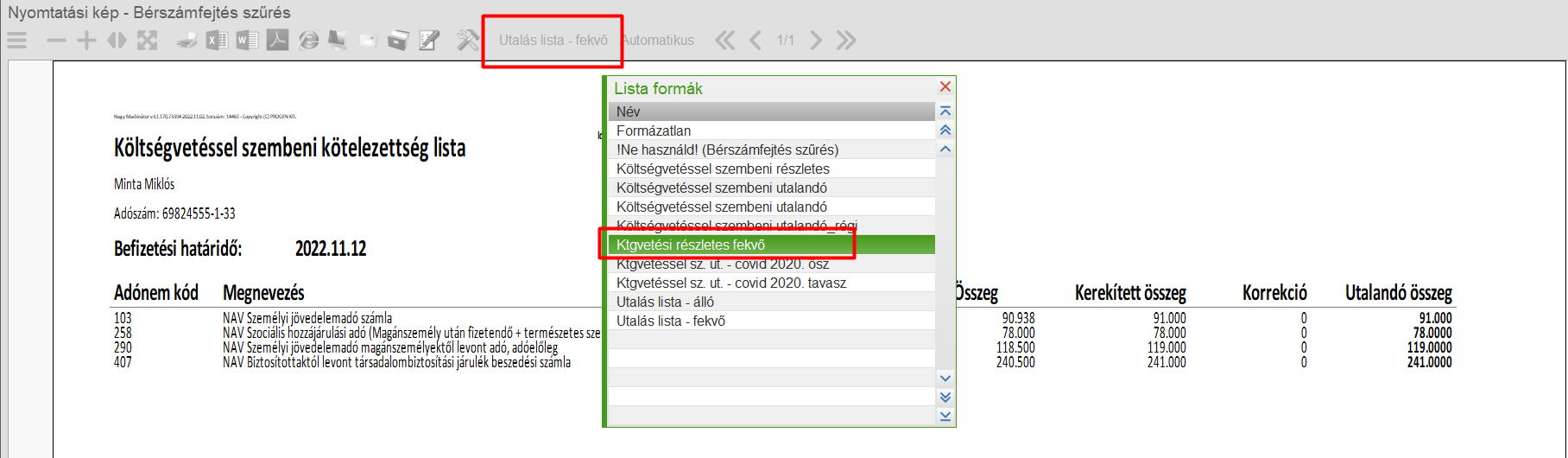Image resolution: width=1568 pixels, height=458 pixels.
Task: Click the Név column header
Action: [771, 111]
